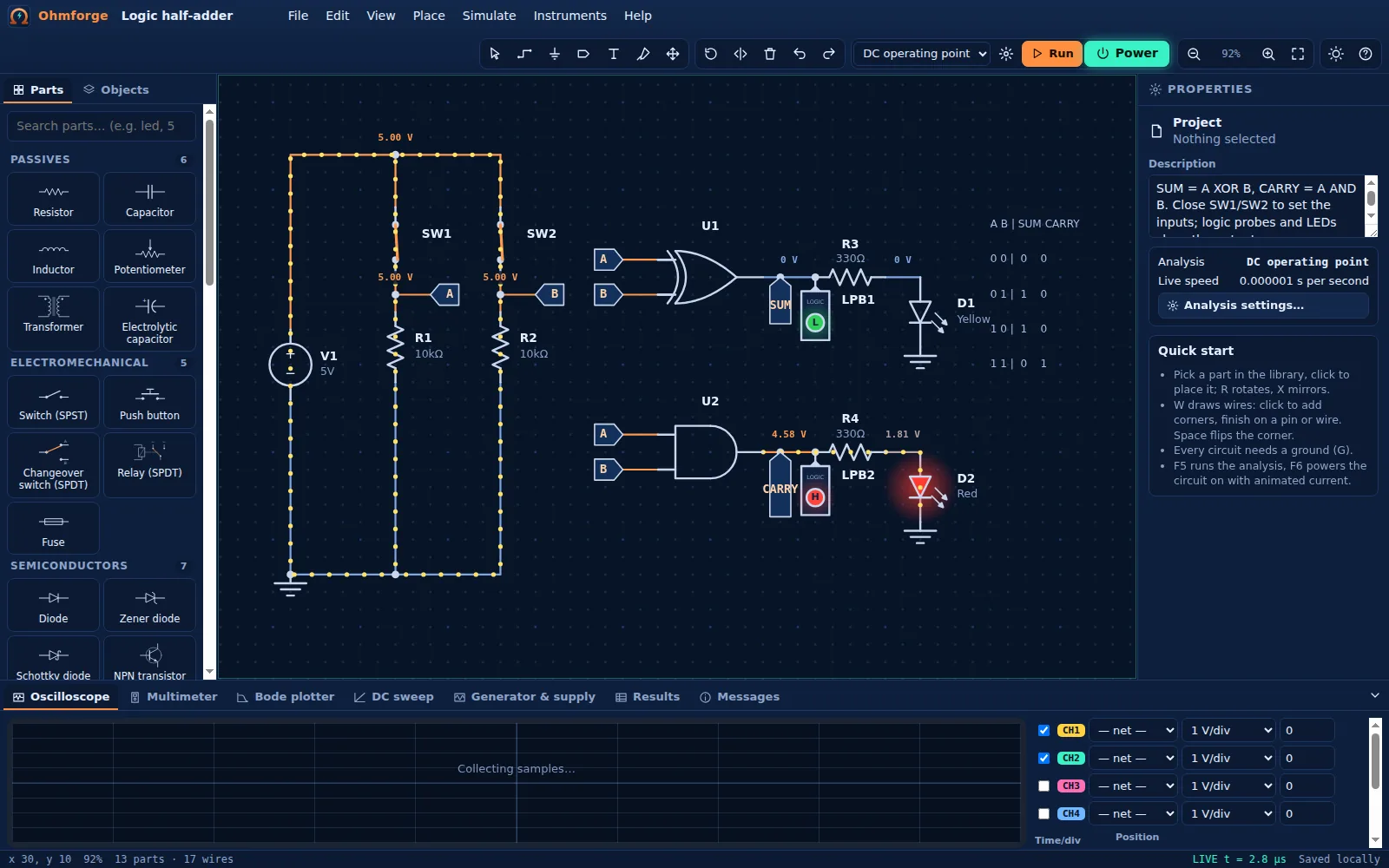
Task: Click the Run button
Action: tap(1052, 54)
